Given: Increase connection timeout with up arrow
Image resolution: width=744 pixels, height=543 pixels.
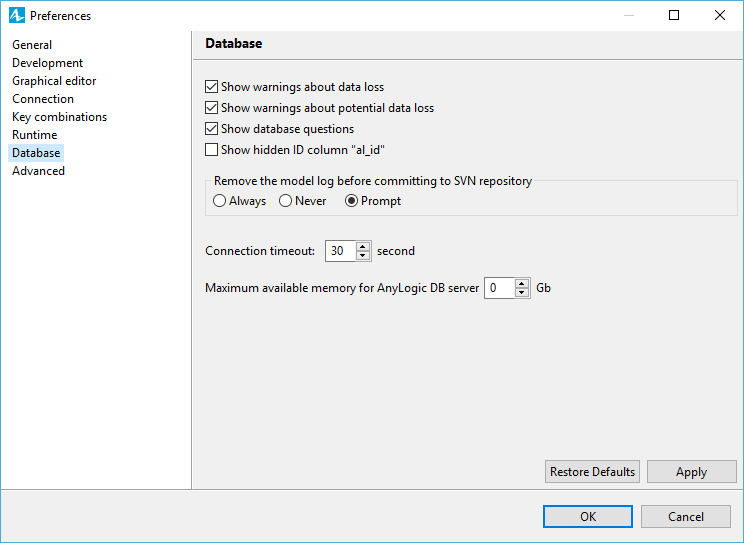Looking at the screenshot, I should click(x=363, y=246).
